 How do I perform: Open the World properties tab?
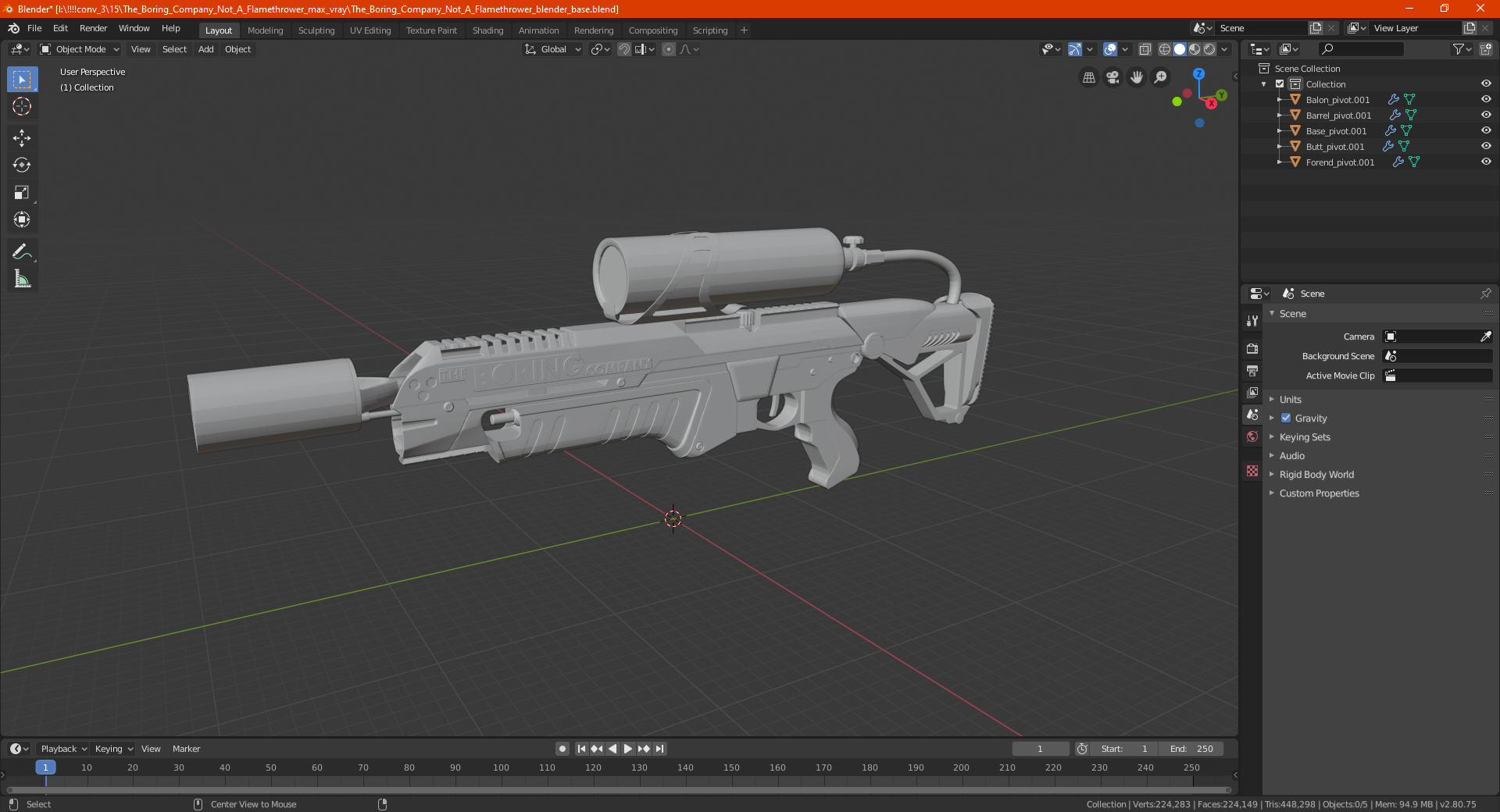1252,436
